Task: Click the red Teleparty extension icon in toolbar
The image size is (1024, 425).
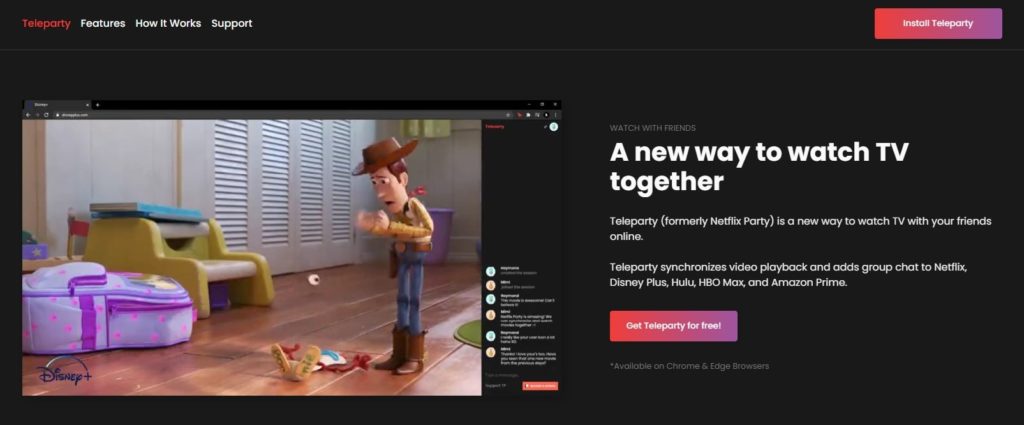Action: coord(520,115)
